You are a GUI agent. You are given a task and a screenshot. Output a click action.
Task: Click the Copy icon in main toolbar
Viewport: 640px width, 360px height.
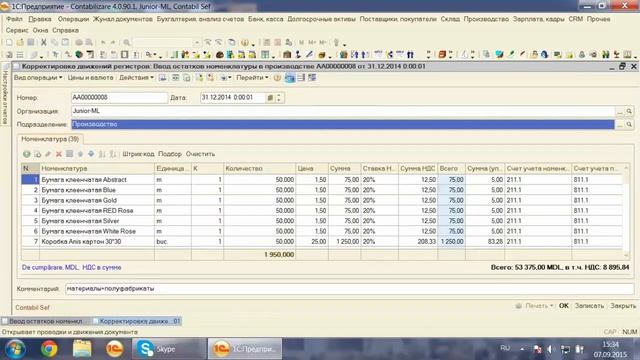[x=54, y=42]
